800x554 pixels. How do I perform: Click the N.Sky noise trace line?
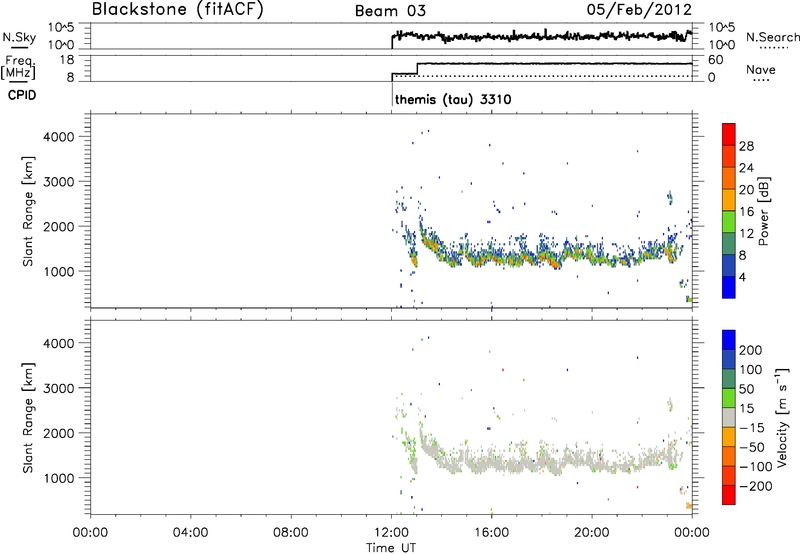point(542,37)
